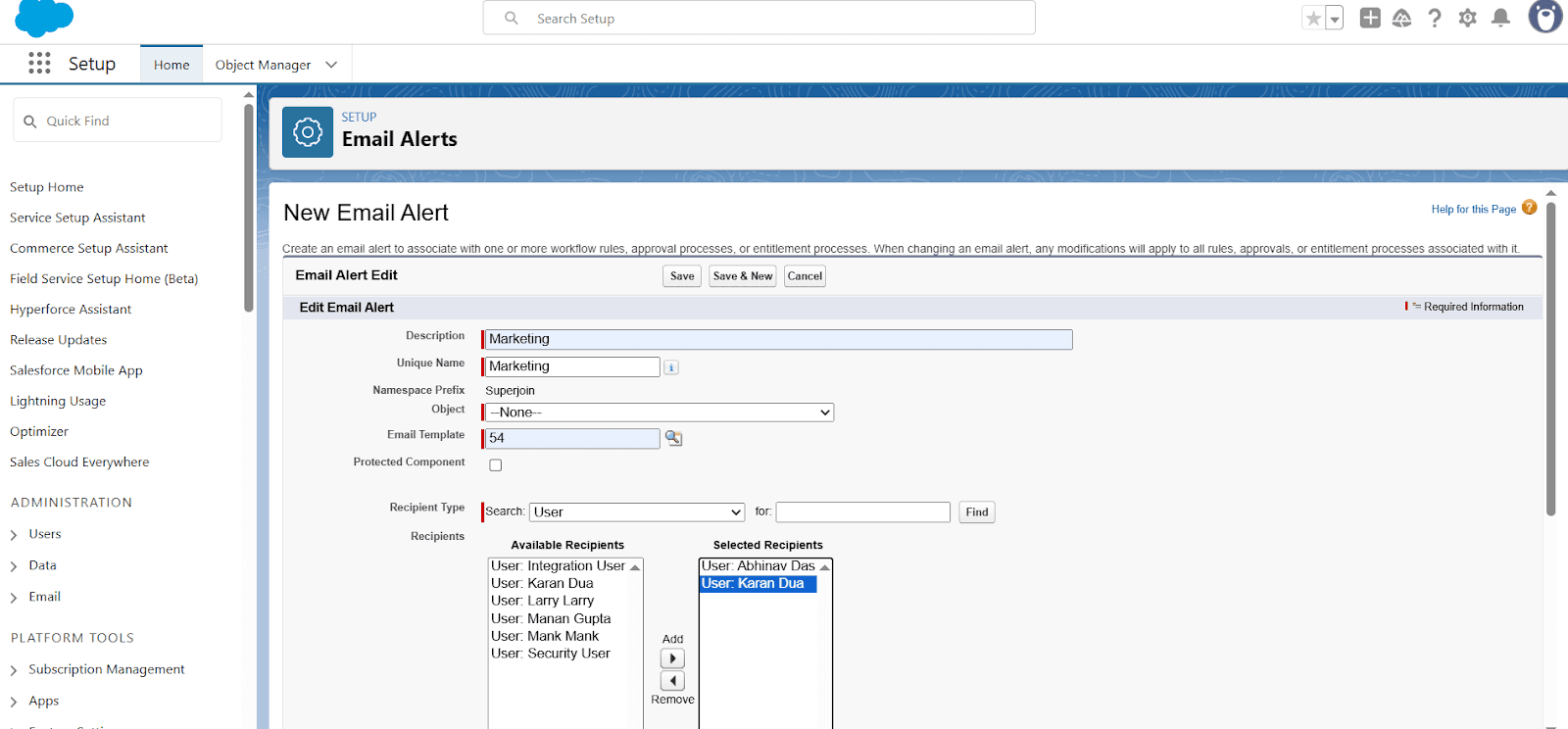Image resolution: width=1568 pixels, height=729 pixels.
Task: Click the main page vertical scrollbar
Action: point(1550,358)
